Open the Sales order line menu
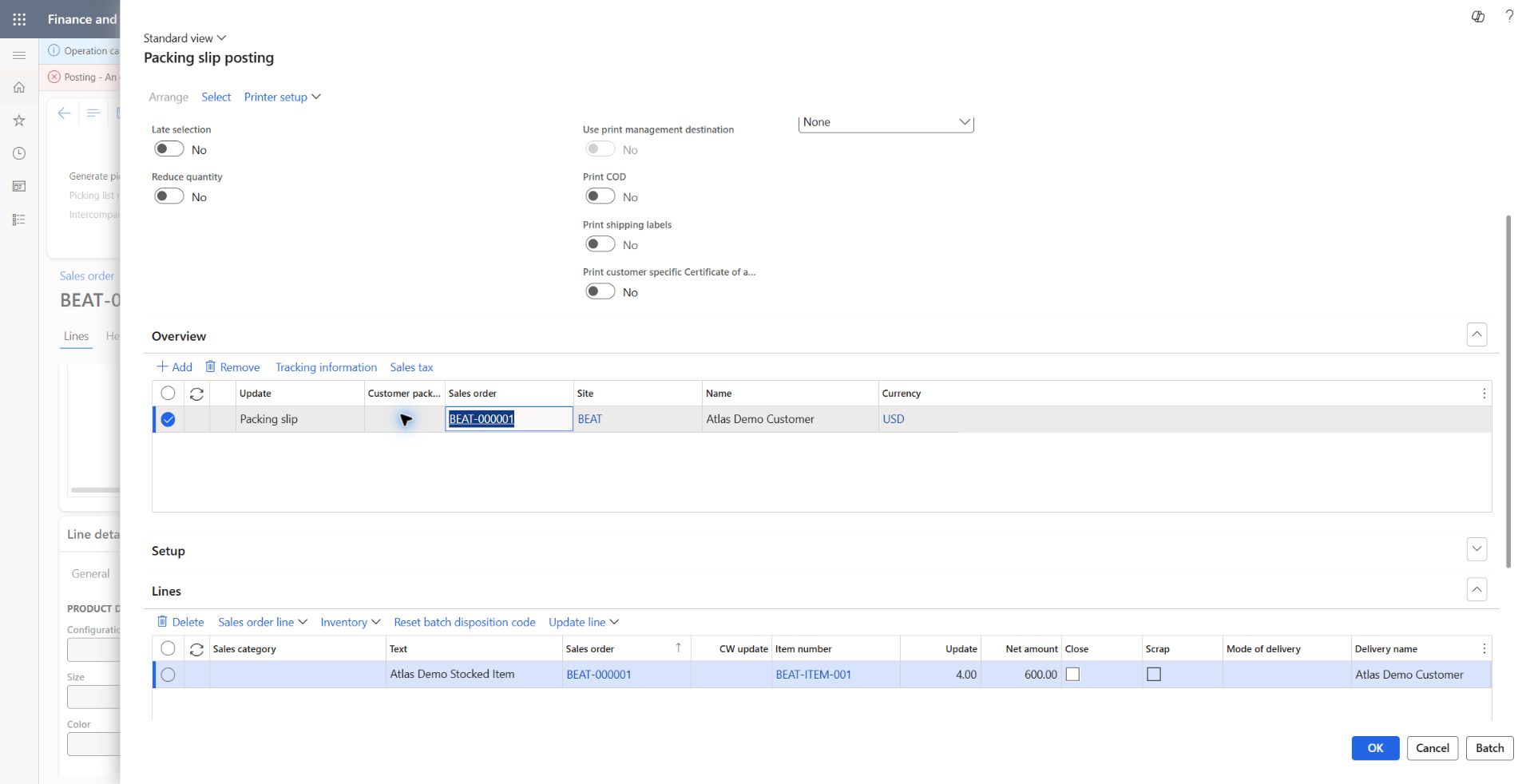The image size is (1530, 784). 263,622
